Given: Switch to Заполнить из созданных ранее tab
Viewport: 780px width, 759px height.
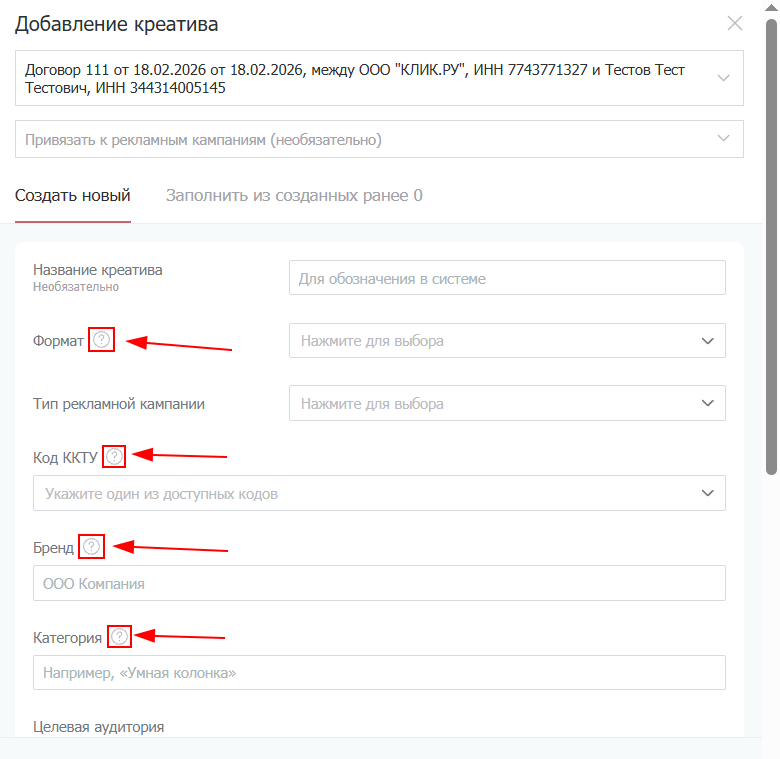Looking at the screenshot, I should click(x=294, y=195).
